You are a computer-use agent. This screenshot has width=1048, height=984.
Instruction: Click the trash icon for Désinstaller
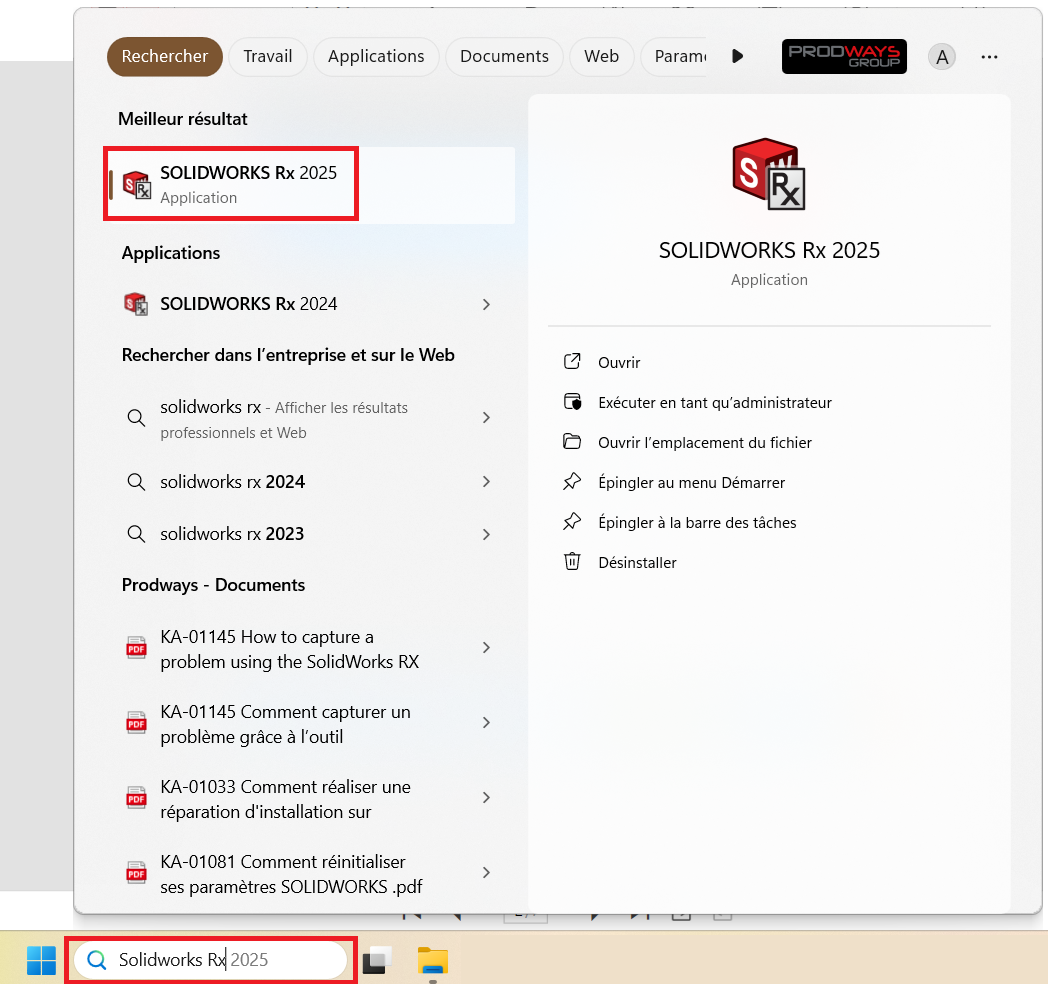click(x=572, y=562)
